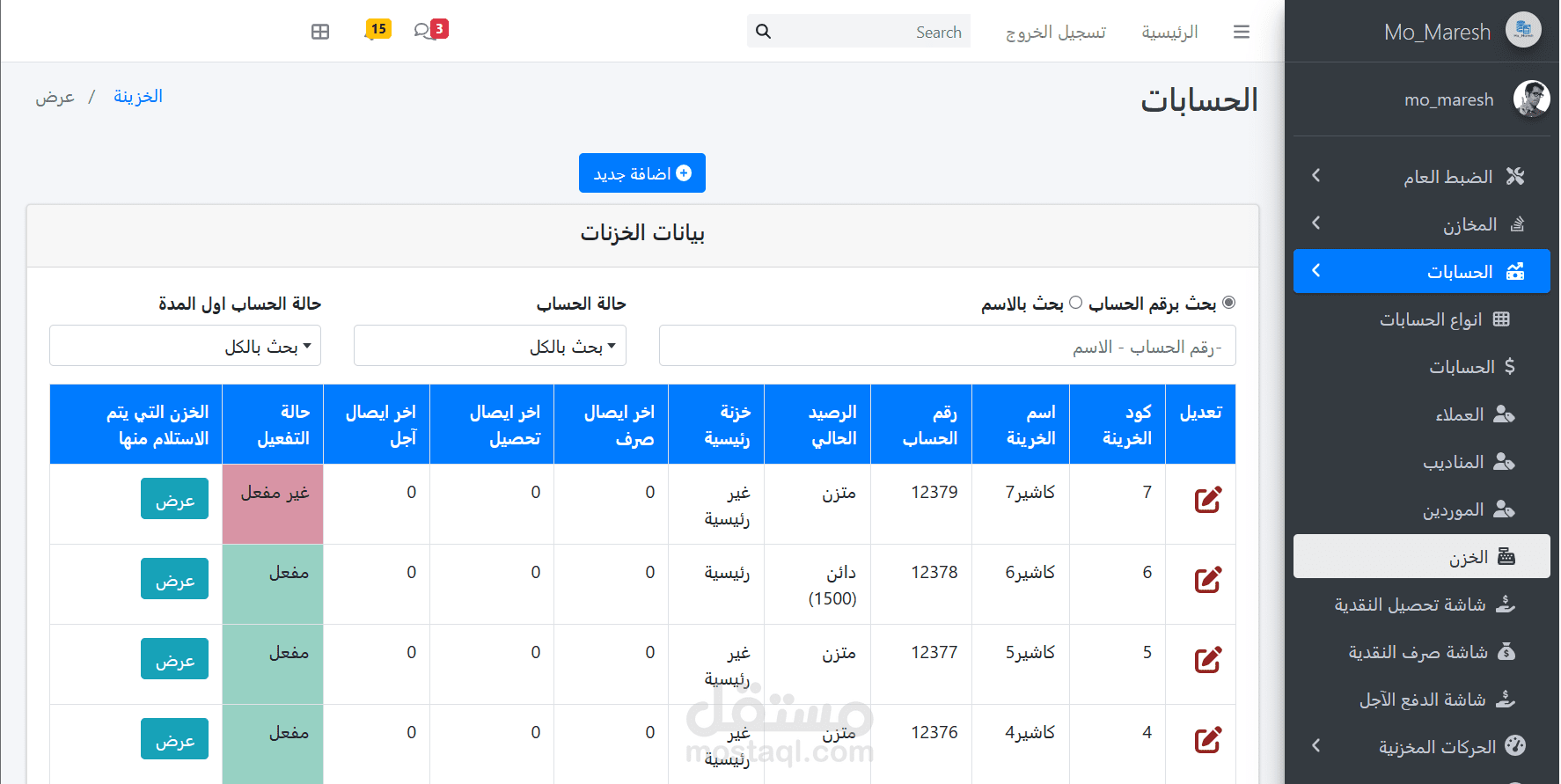Click دائن (1500) balance cell
1561x784 pixels.
tap(817, 584)
